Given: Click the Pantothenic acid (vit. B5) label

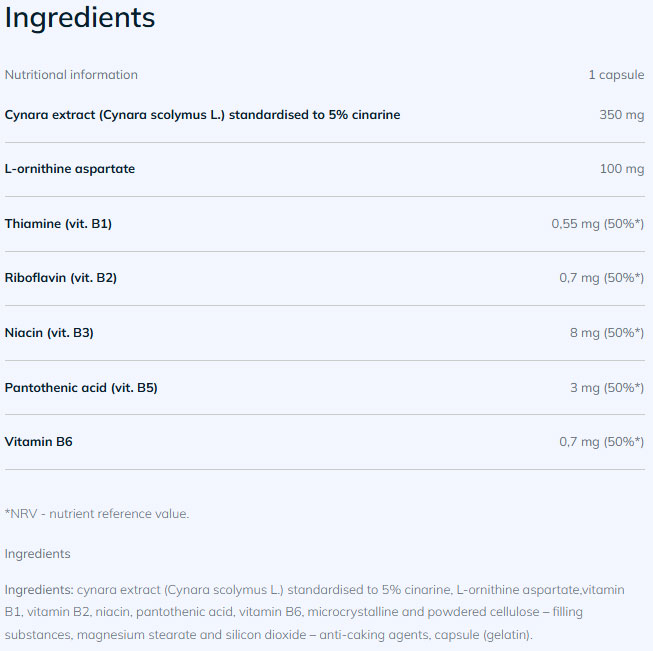Looking at the screenshot, I should [81, 387].
